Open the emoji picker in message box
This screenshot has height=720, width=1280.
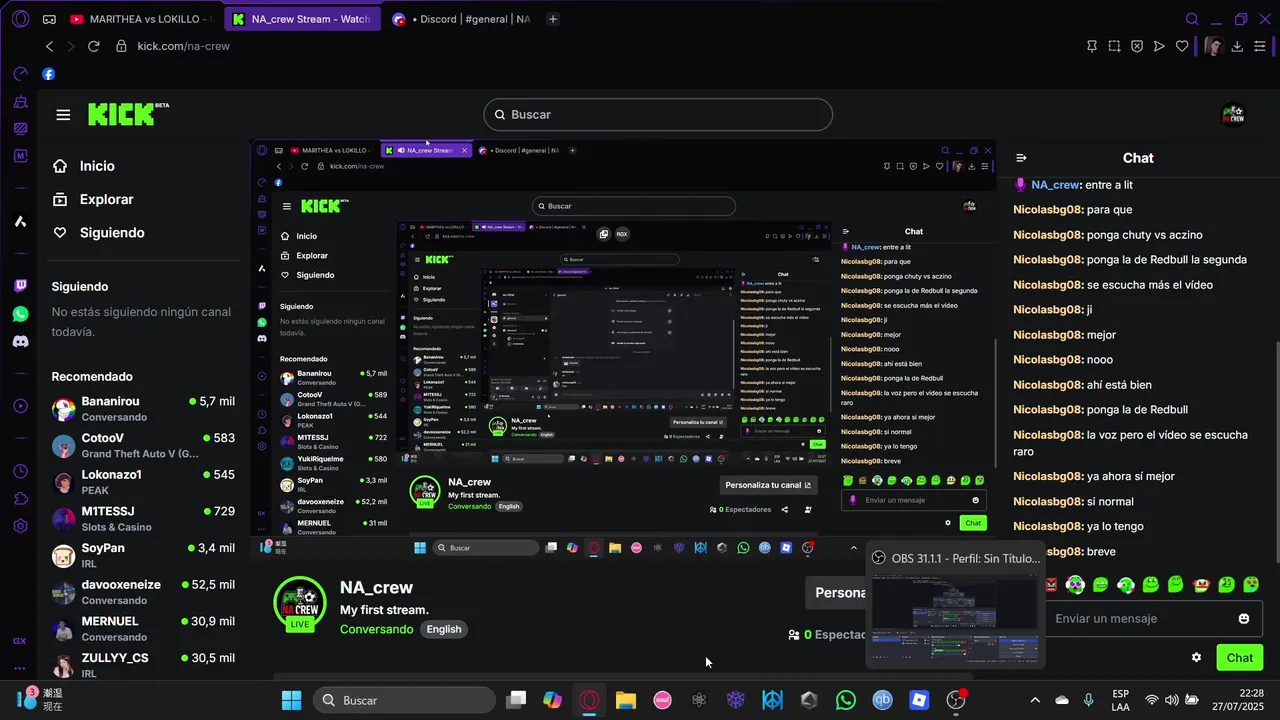(1244, 619)
